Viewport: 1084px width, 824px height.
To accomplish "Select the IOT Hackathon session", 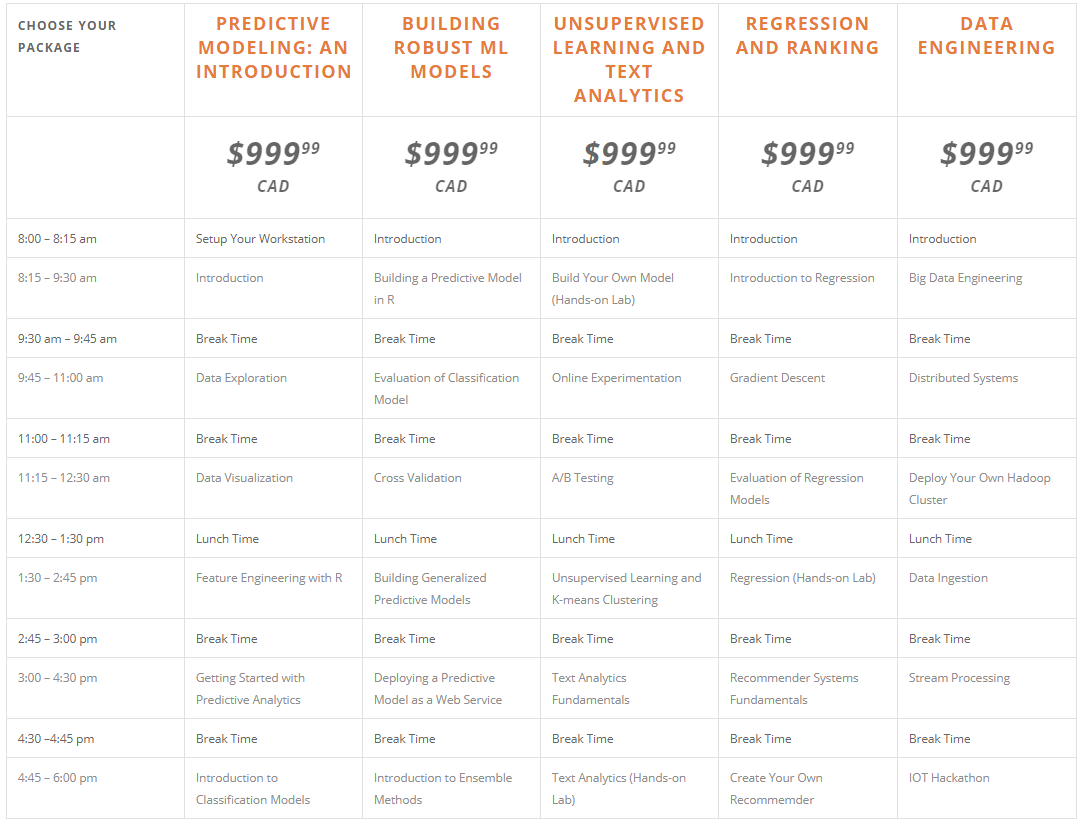I will pos(948,778).
